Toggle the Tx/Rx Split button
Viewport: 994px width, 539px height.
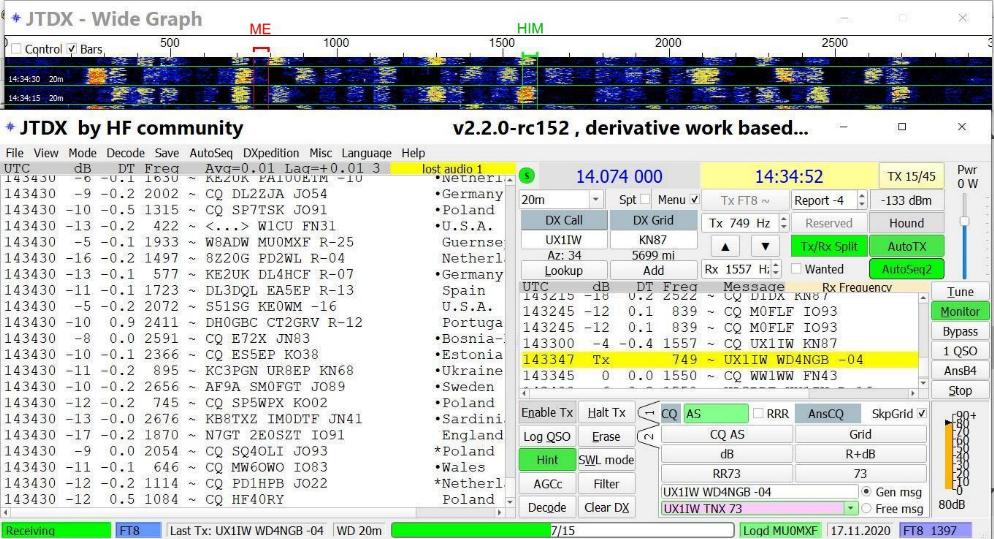tap(829, 247)
